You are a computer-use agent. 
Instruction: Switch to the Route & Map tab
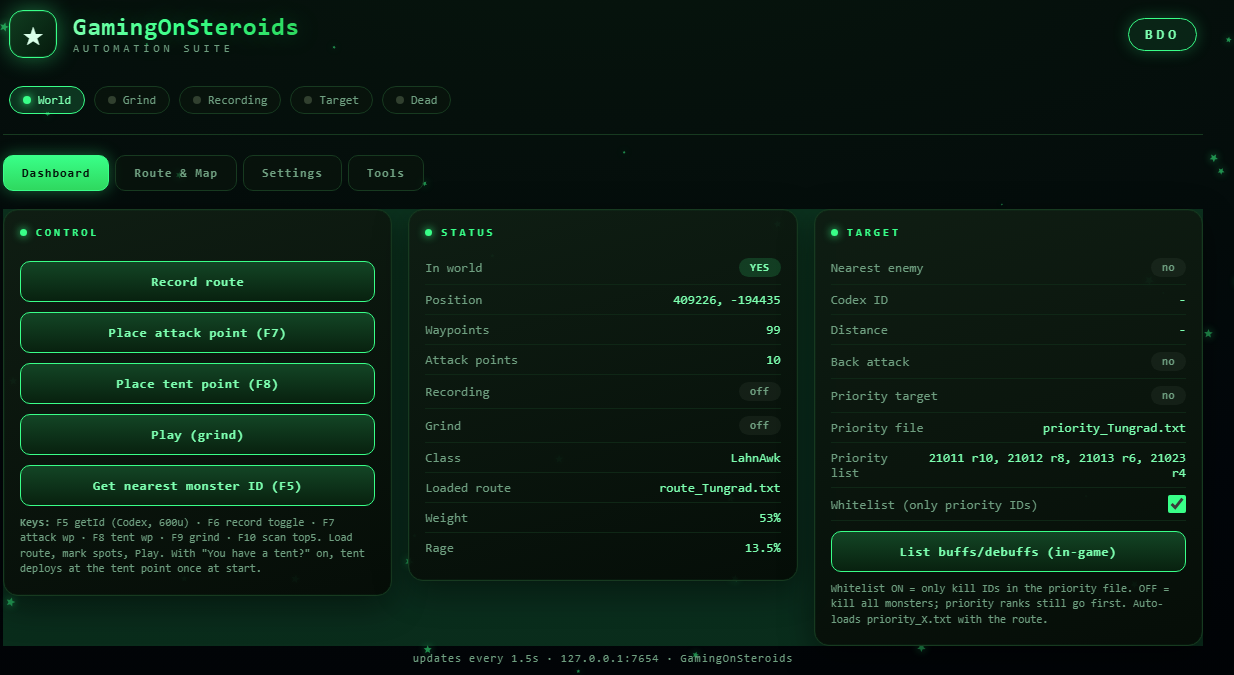click(x=176, y=173)
